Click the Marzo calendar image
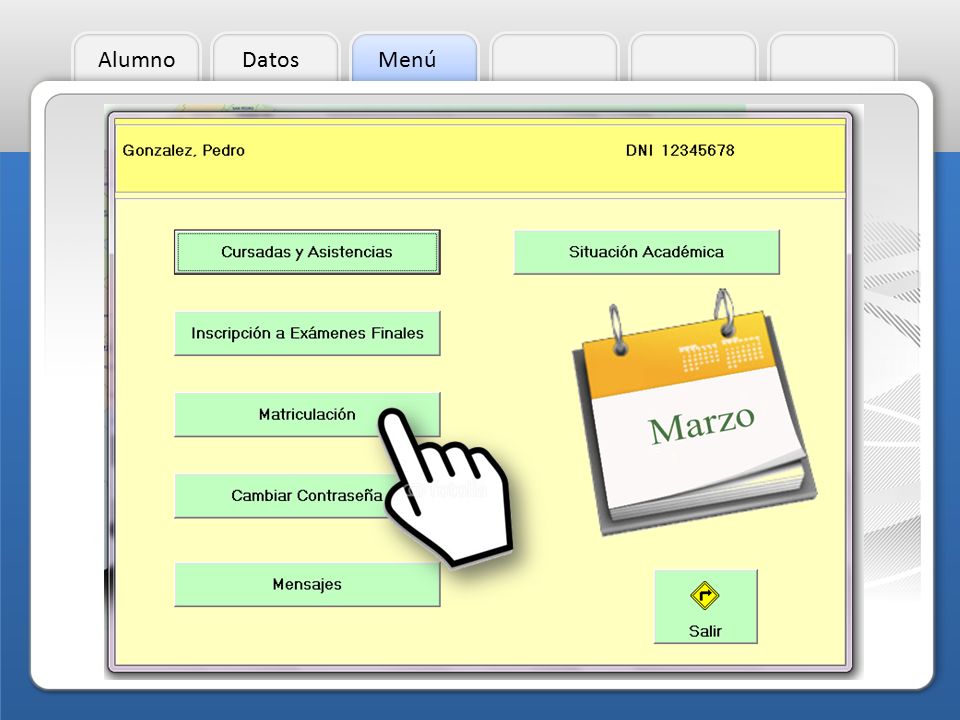Image resolution: width=960 pixels, height=720 pixels. coord(694,413)
